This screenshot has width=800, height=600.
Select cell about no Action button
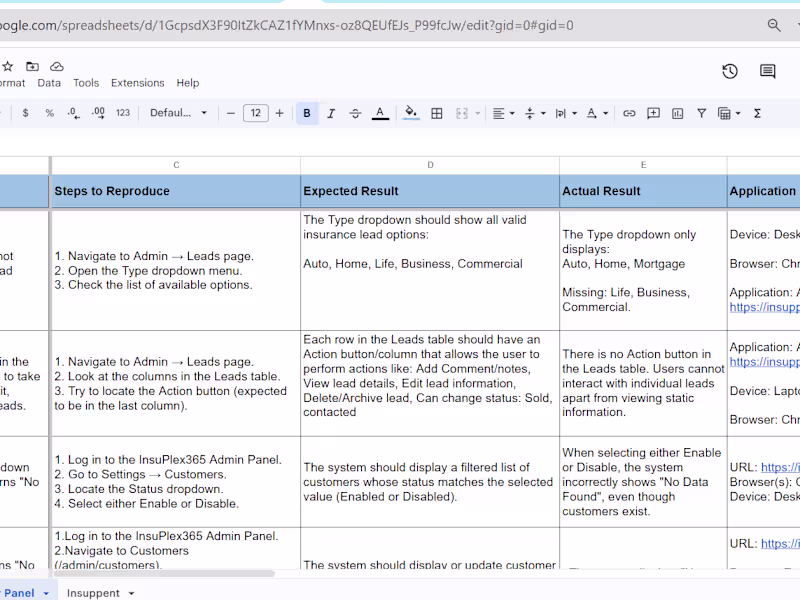[x=643, y=383]
